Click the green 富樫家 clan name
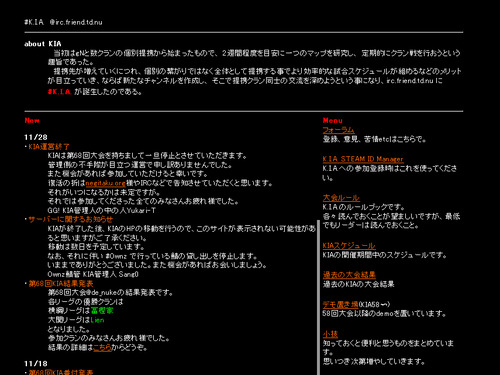Viewport: 500px width, 375px height. (x=102, y=311)
